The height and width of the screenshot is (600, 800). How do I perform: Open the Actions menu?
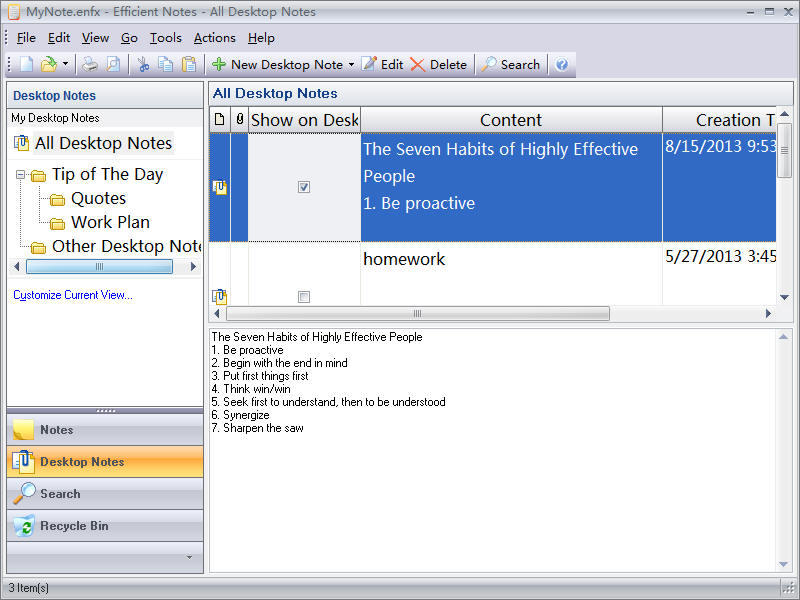[x=215, y=38]
